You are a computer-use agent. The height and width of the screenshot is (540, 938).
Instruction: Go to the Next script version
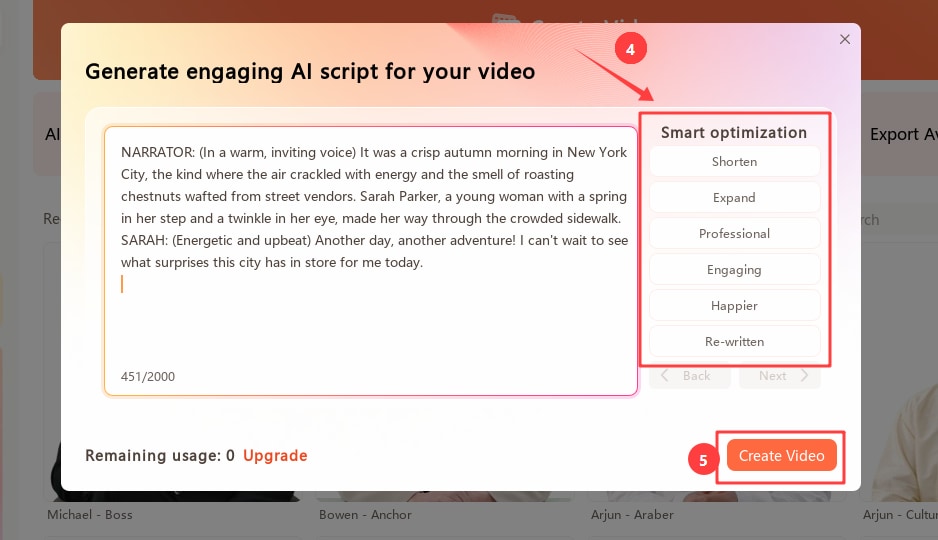point(779,376)
